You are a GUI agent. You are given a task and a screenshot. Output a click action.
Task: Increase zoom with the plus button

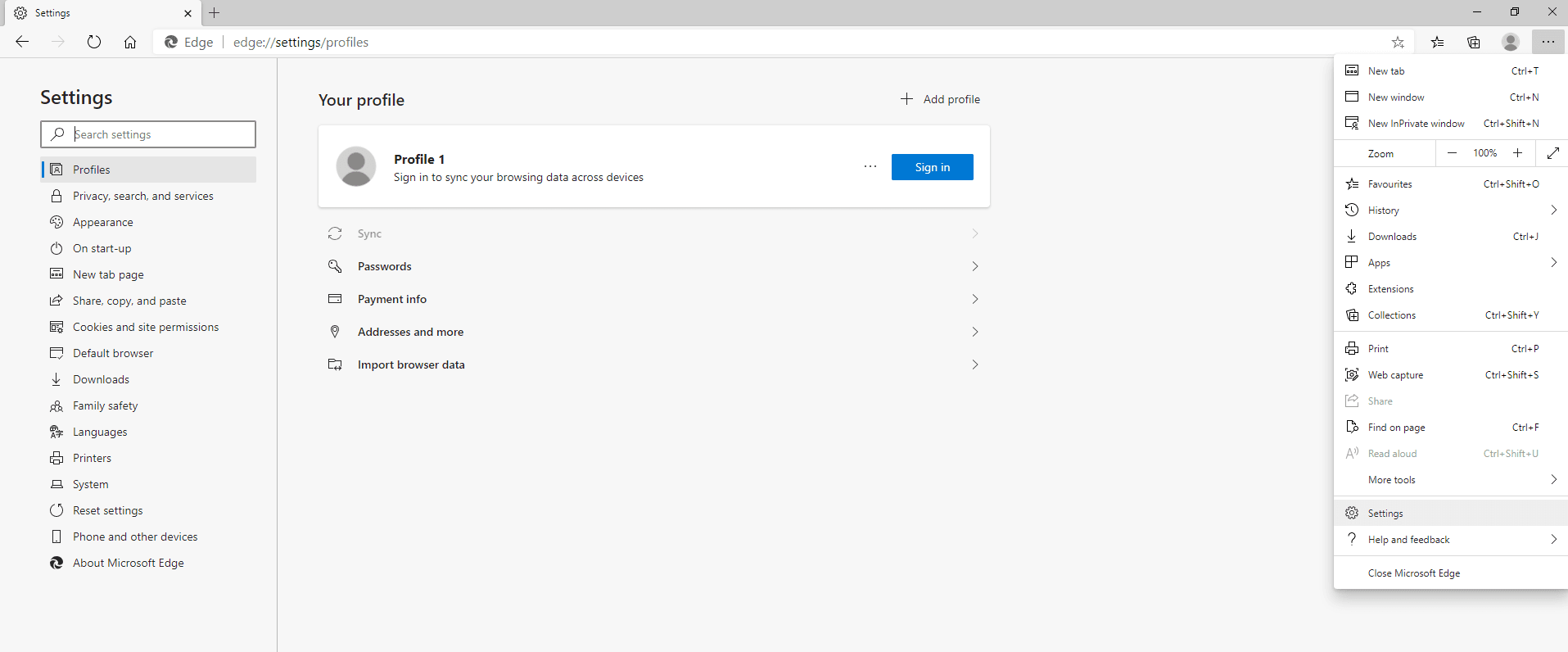(x=1517, y=153)
